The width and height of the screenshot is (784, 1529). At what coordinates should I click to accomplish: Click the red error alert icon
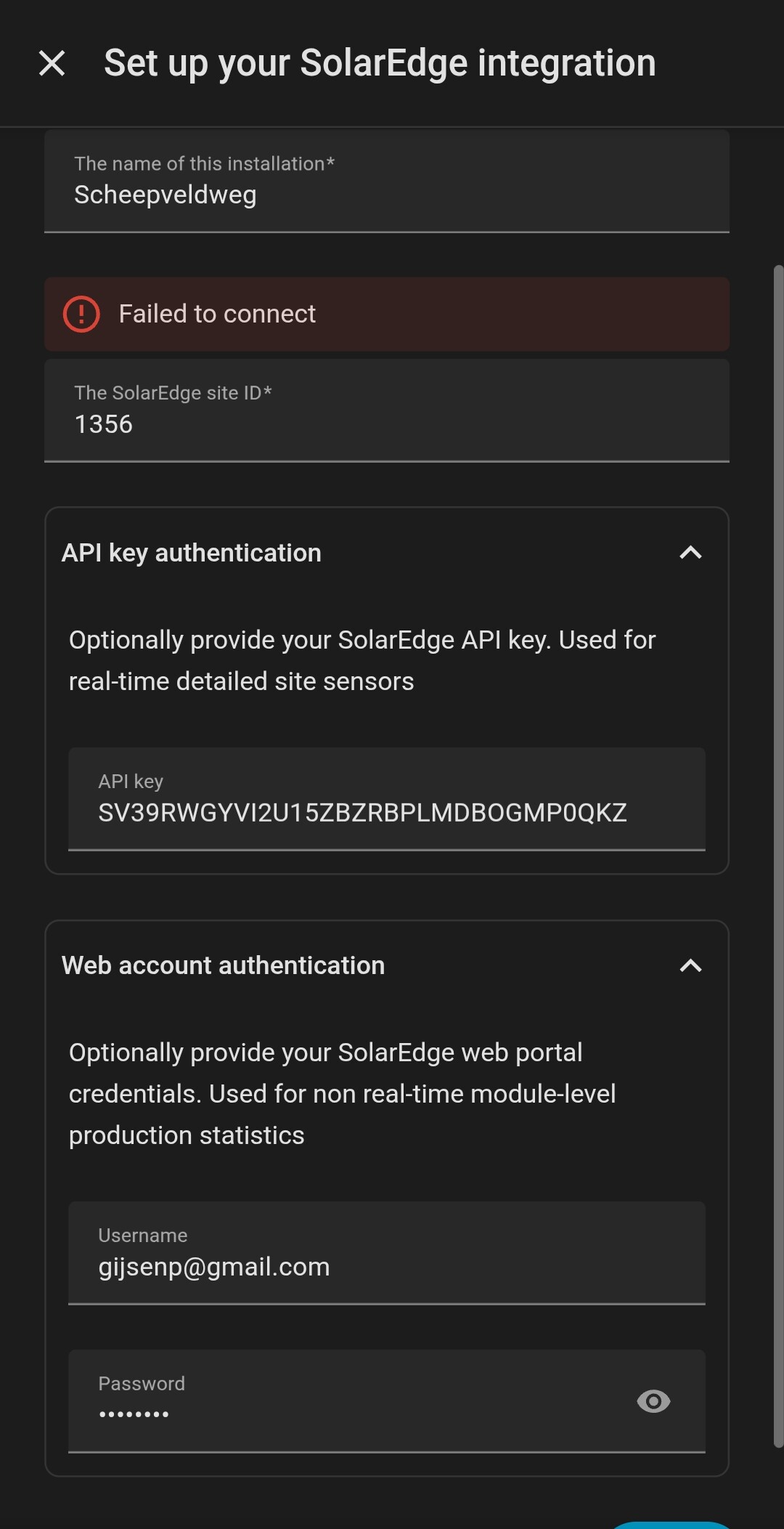coord(81,315)
